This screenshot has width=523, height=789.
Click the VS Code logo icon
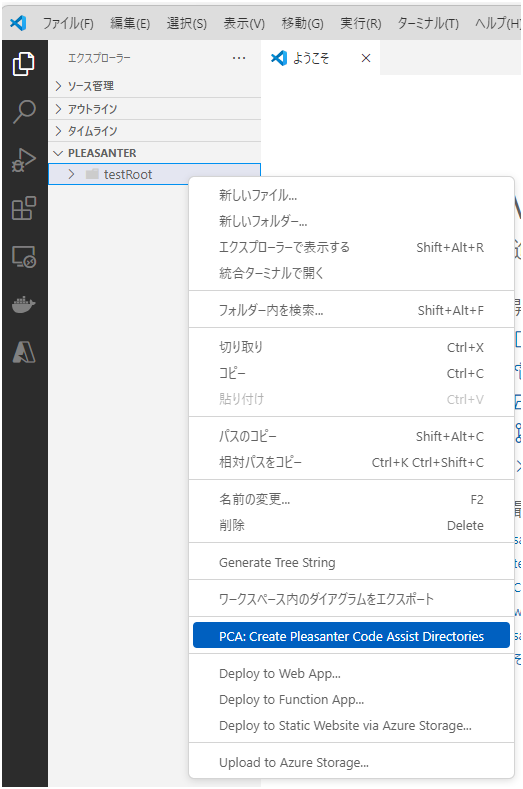click(x=19, y=23)
